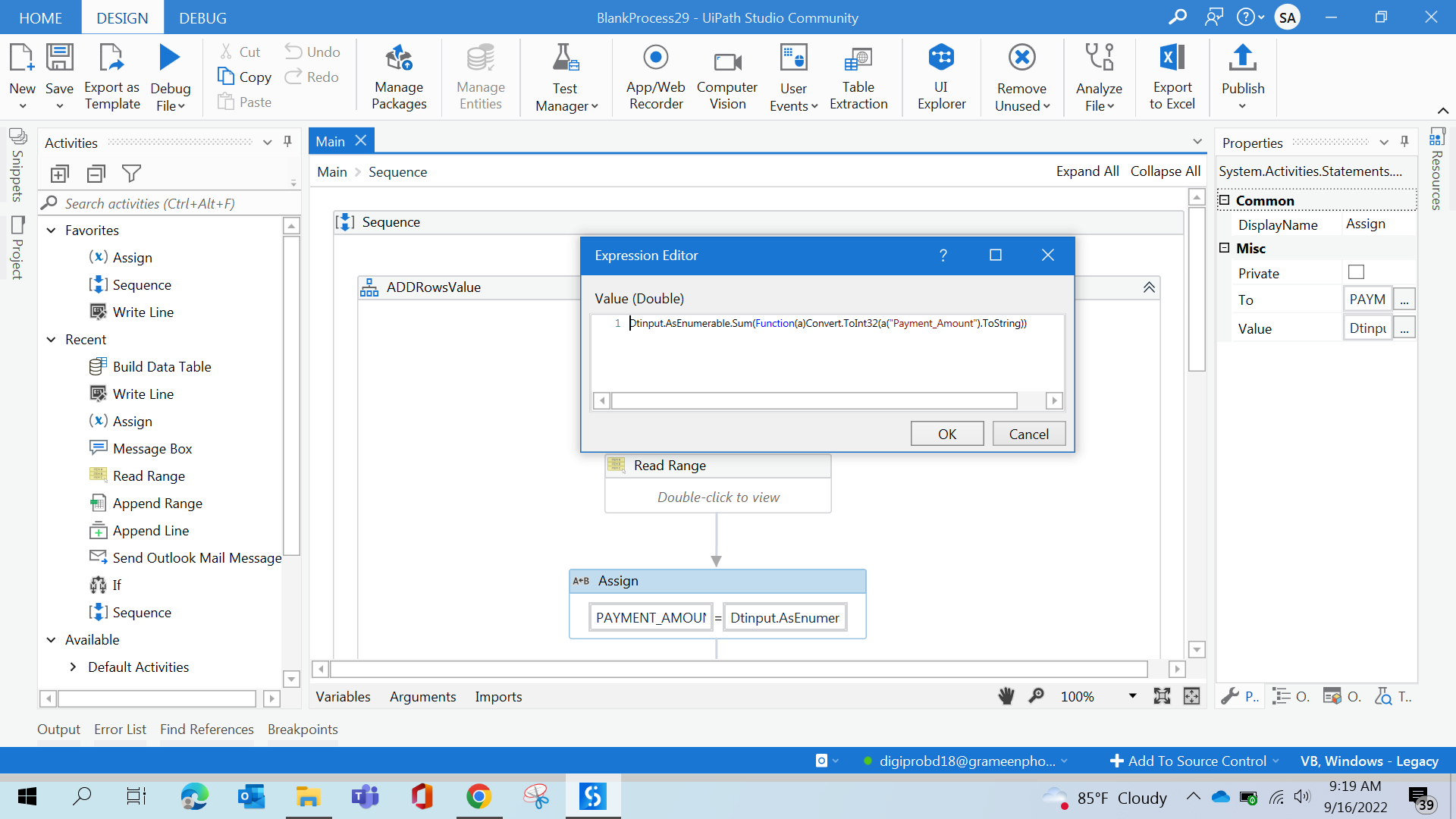Click the pan hand tool icon
This screenshot has height=819, width=1456.
tap(1006, 696)
